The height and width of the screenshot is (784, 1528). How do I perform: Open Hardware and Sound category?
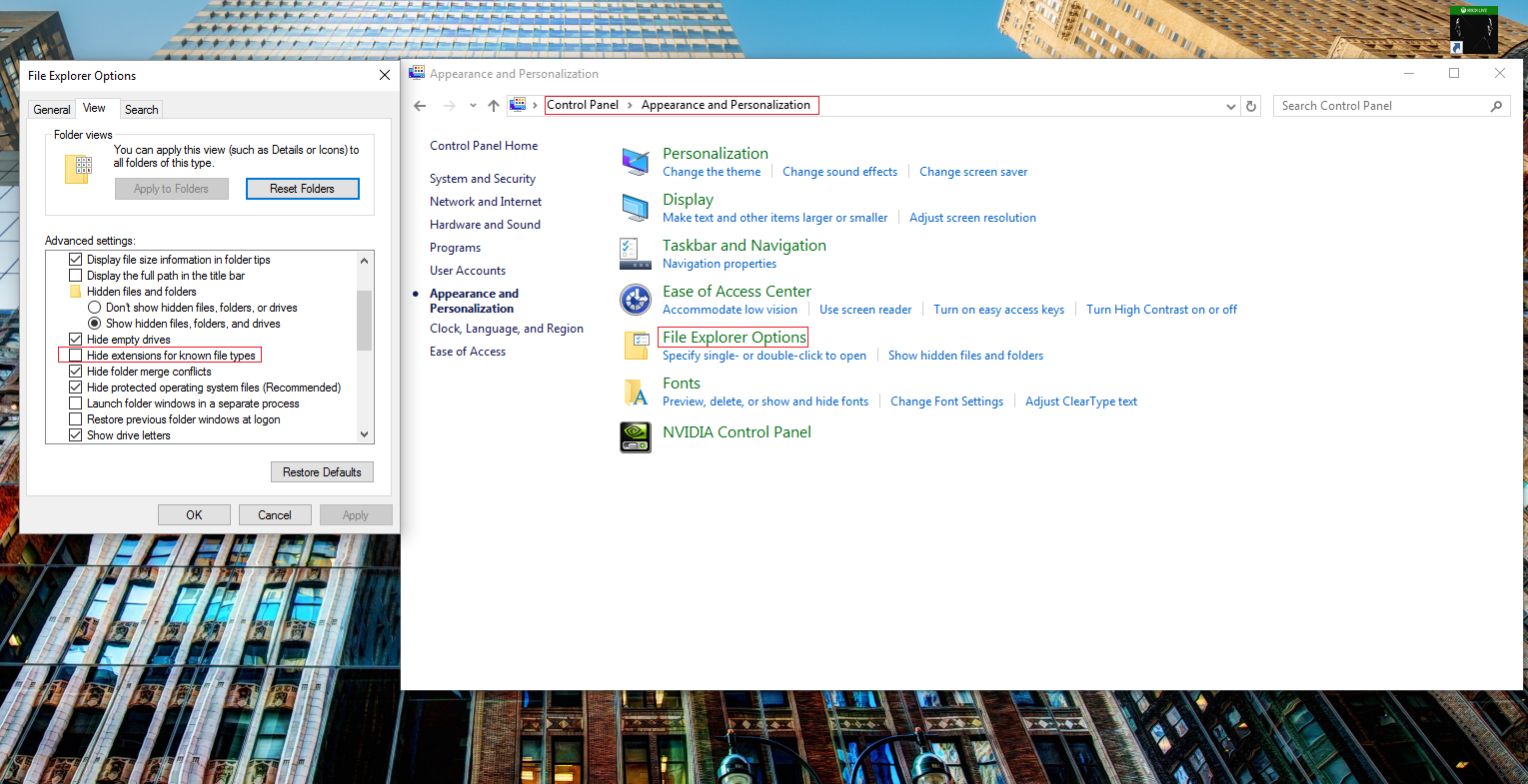pos(485,225)
